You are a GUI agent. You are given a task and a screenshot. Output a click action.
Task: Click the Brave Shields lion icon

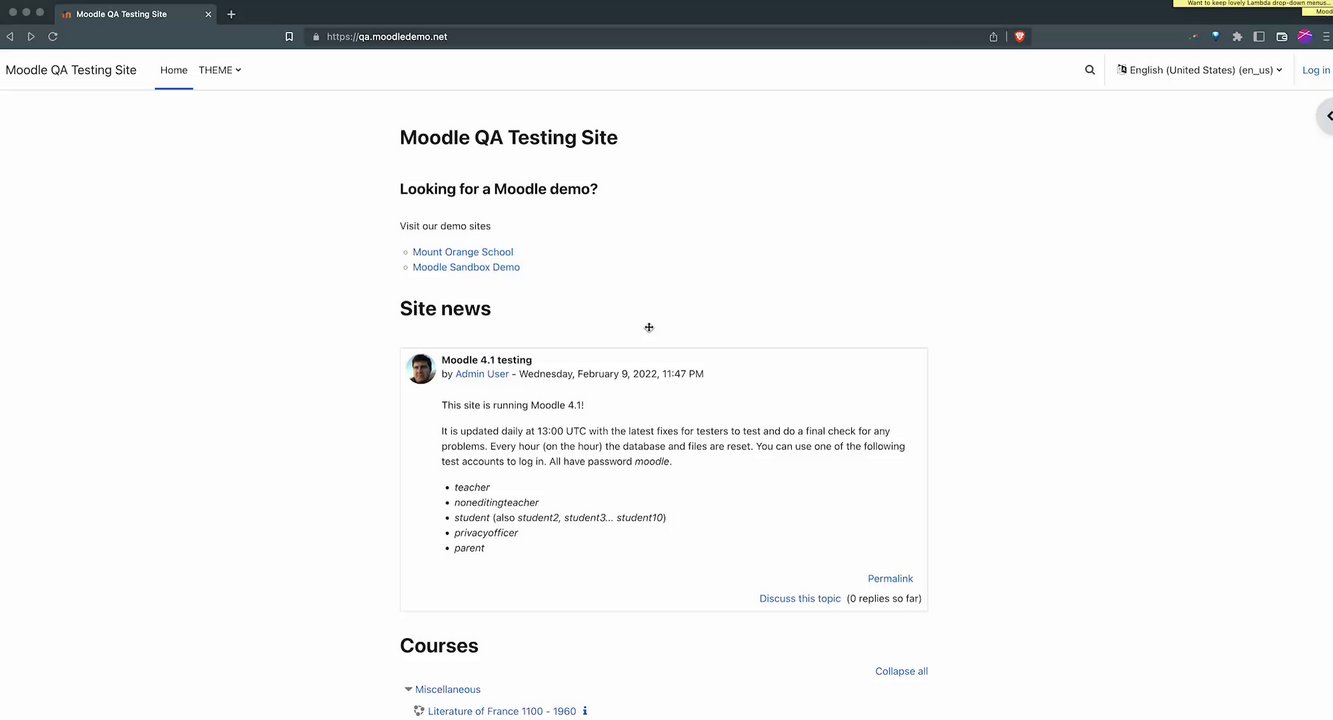(1020, 37)
